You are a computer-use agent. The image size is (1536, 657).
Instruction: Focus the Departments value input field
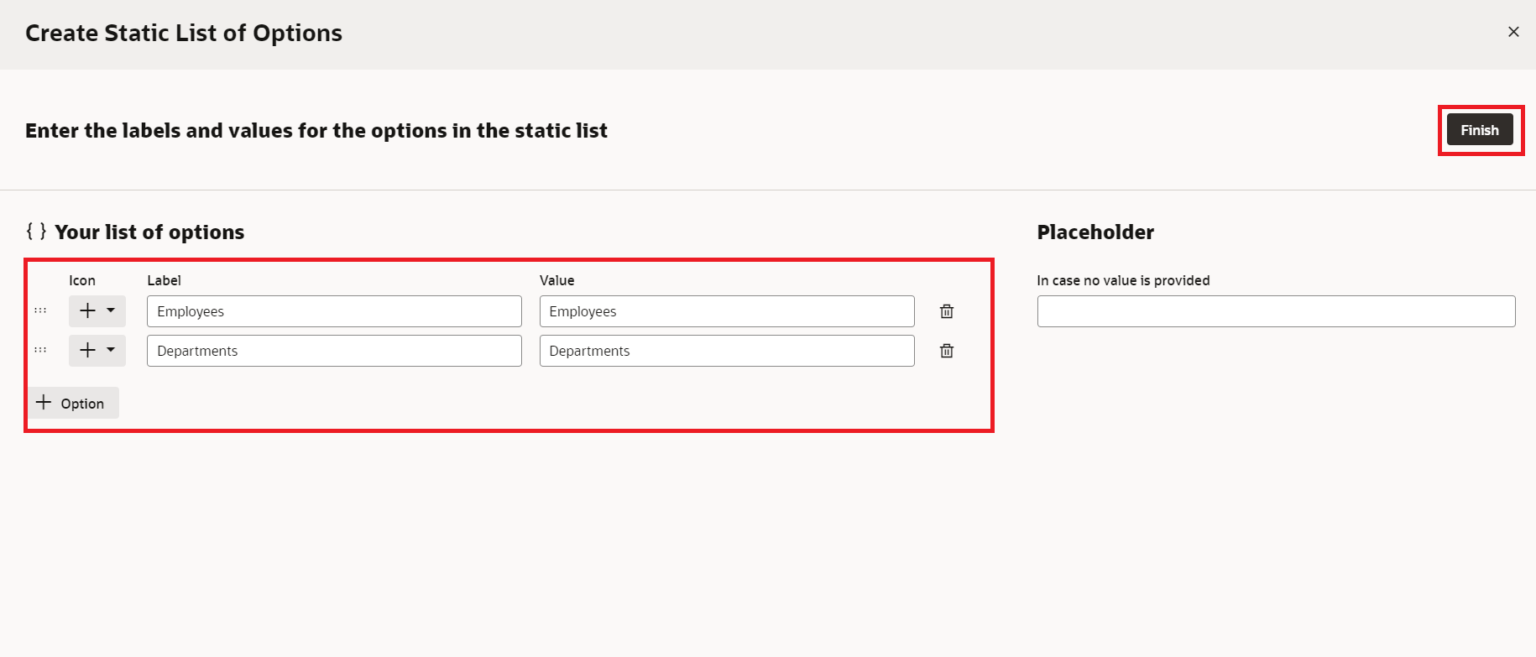click(x=726, y=351)
